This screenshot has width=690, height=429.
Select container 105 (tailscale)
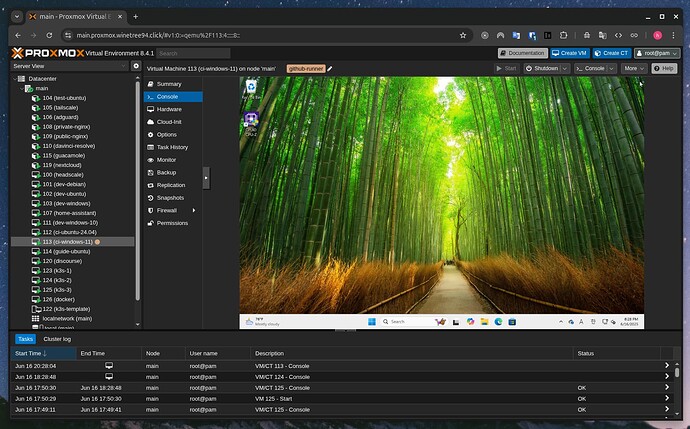[x=60, y=108]
